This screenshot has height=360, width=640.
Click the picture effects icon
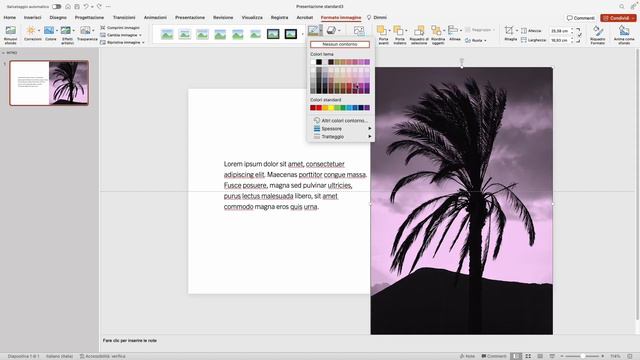coord(332,30)
